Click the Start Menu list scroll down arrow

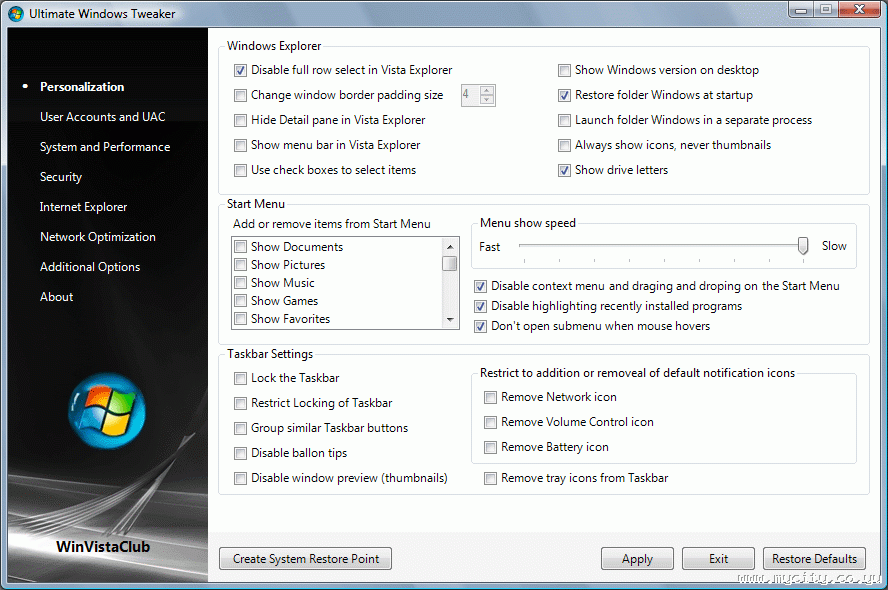(450, 320)
